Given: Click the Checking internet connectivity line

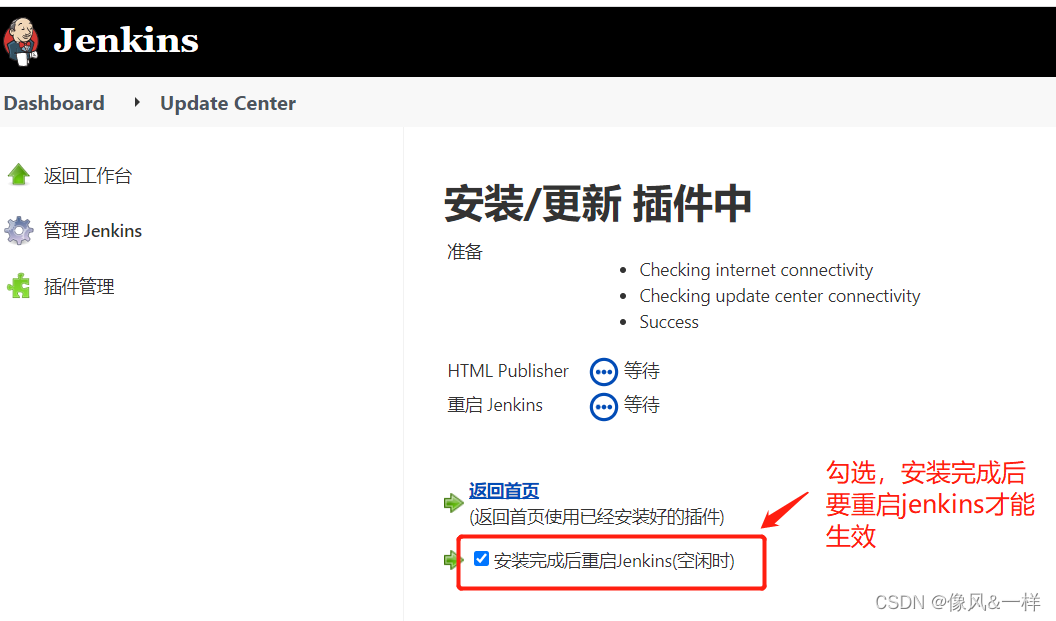Looking at the screenshot, I should pos(756,270).
